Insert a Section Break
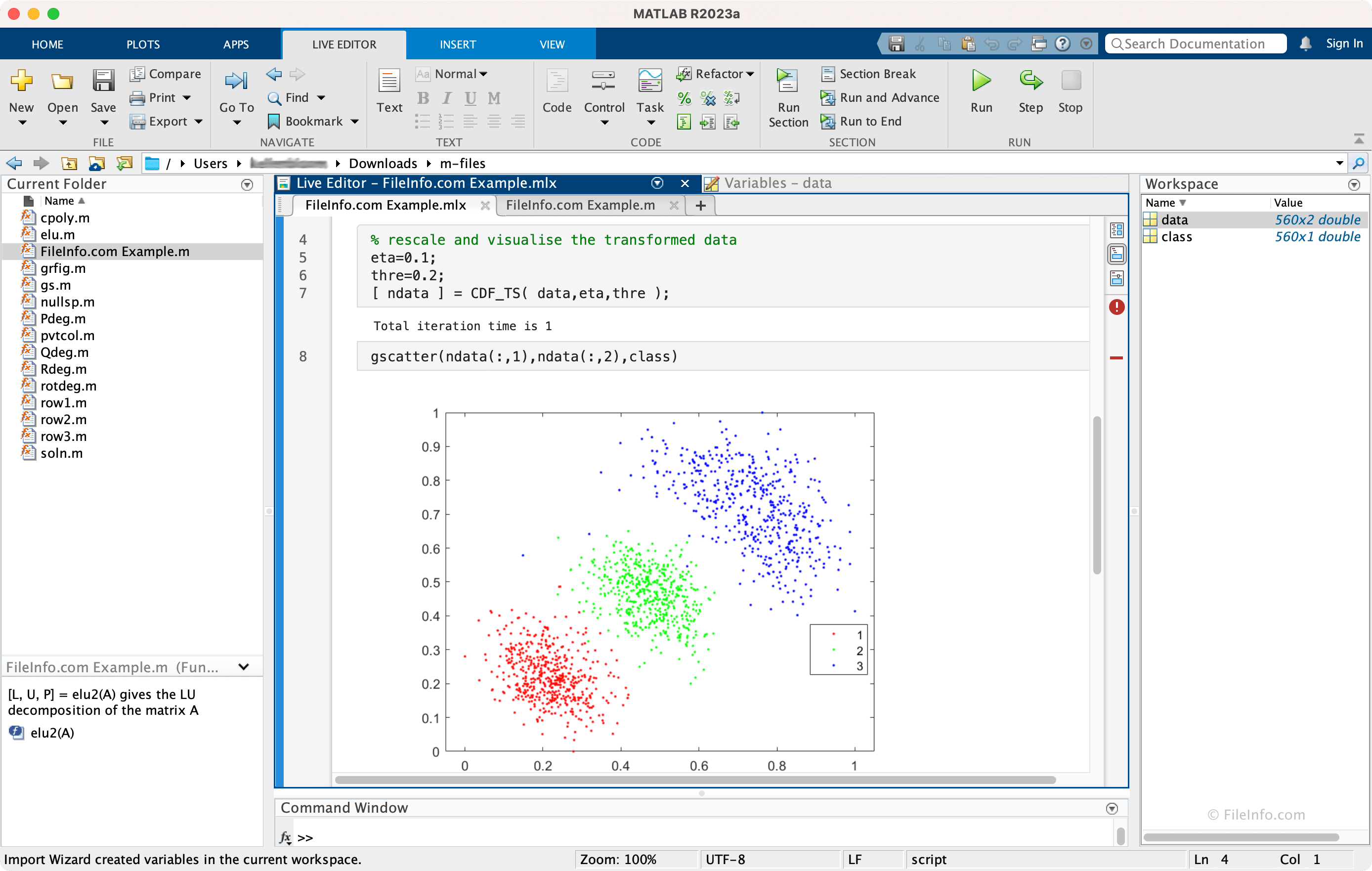The height and width of the screenshot is (871, 1372). (x=870, y=74)
